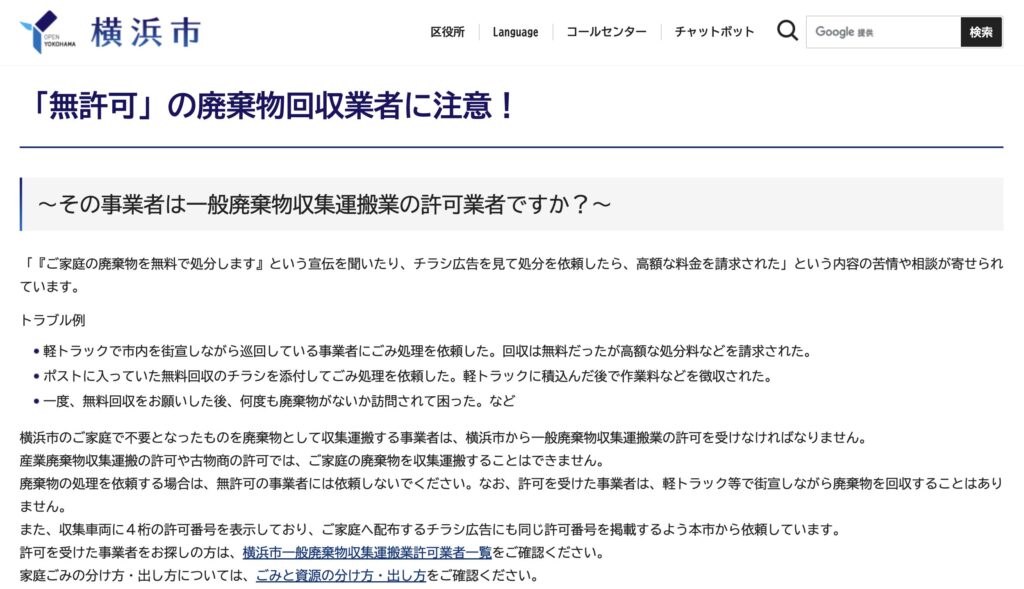Click the 〜その事業者は一般廃棄物収集運搬業の許可業者ですか？〜 subheading

(324, 204)
